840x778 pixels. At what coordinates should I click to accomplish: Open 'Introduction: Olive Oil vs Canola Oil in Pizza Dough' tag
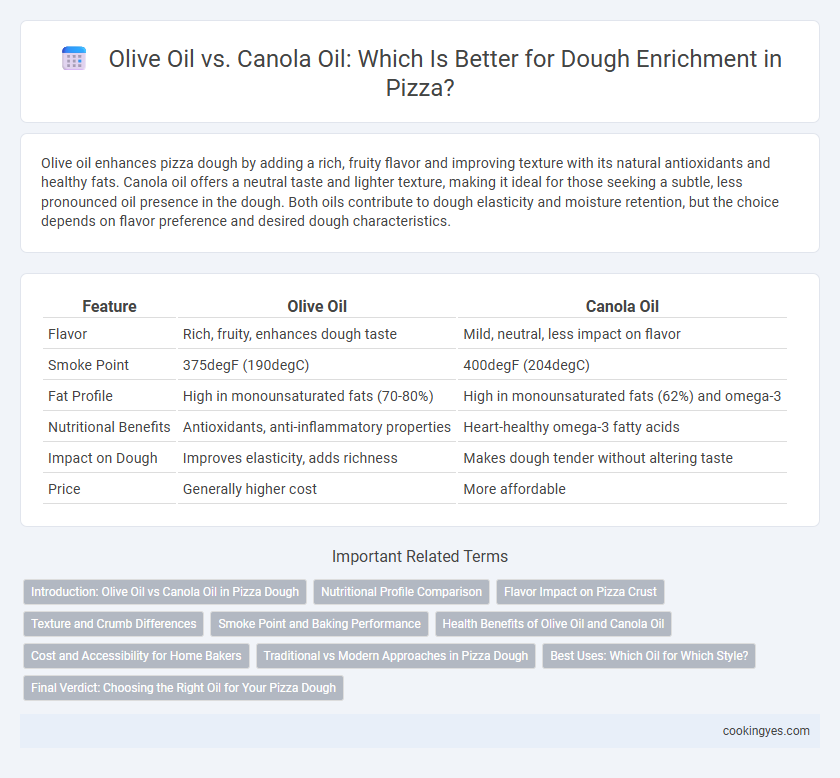(165, 592)
